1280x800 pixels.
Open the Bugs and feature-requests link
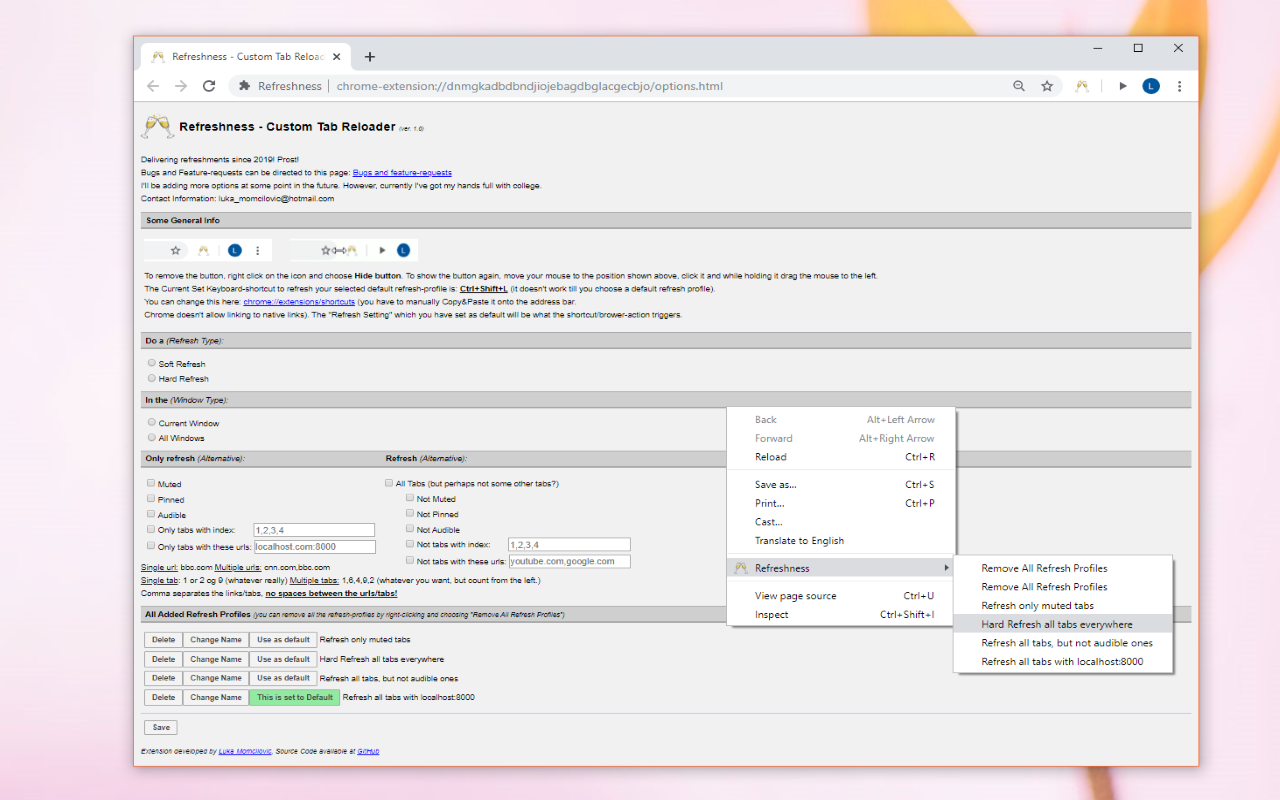402,173
